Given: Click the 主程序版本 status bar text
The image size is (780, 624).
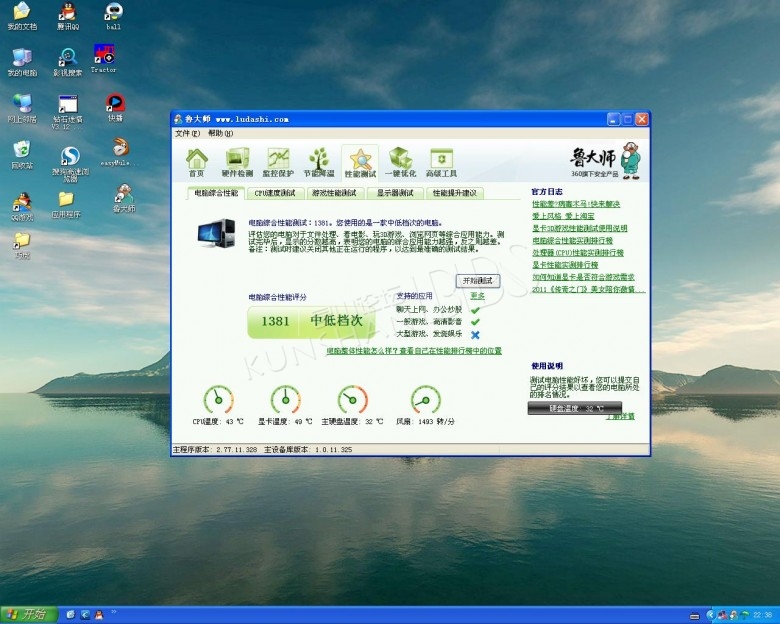Looking at the screenshot, I should 215,449.
